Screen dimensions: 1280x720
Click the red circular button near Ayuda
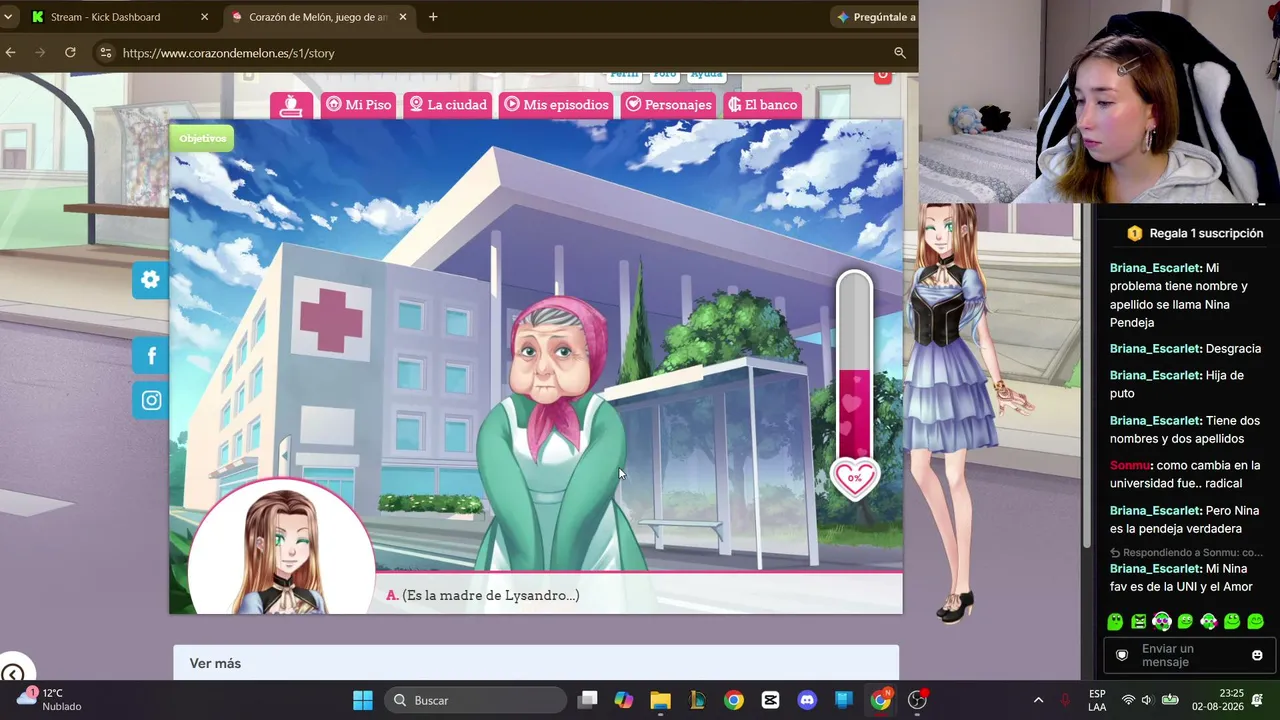tap(882, 75)
